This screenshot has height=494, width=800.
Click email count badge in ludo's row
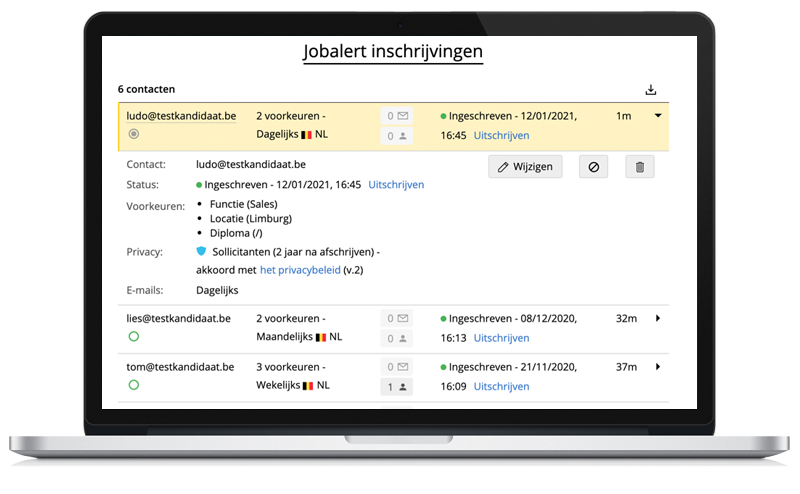pyautogui.click(x=396, y=117)
